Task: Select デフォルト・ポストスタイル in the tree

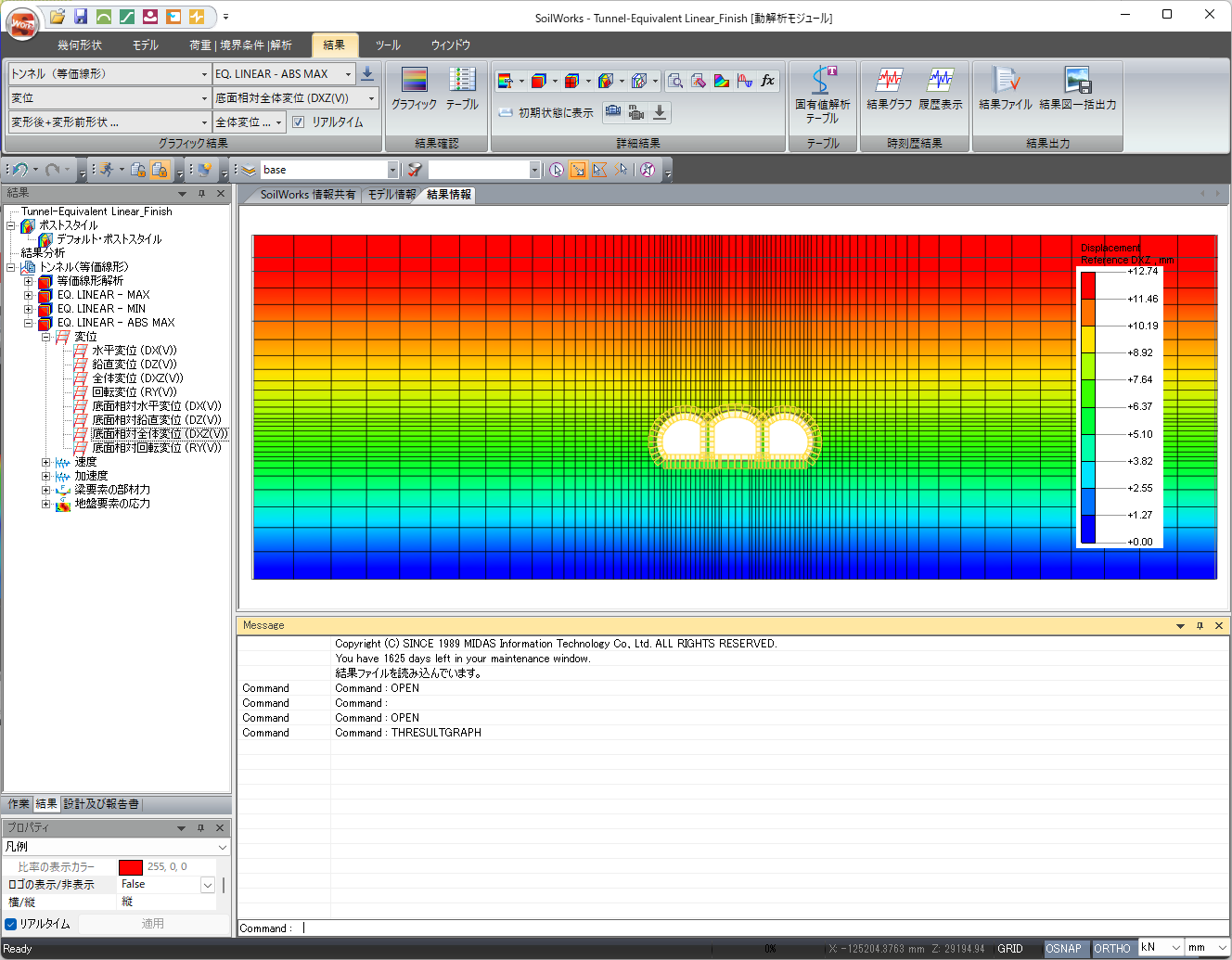Action: (109, 239)
